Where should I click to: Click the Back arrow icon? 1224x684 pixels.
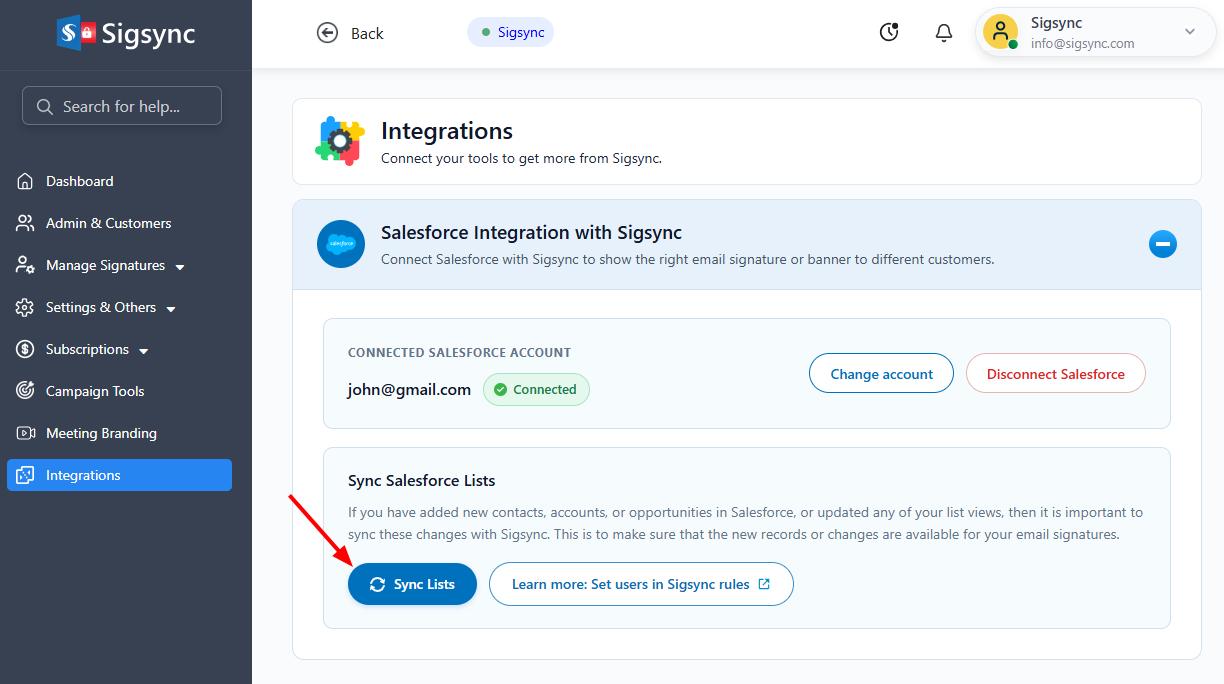click(x=327, y=33)
